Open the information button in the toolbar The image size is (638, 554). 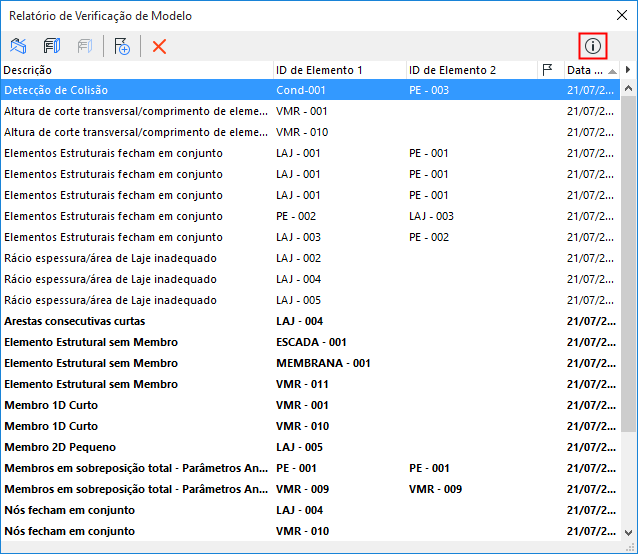593,46
